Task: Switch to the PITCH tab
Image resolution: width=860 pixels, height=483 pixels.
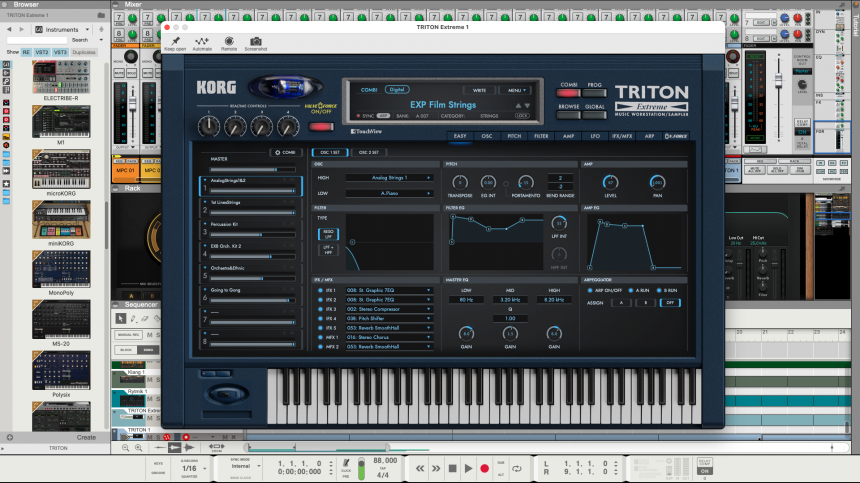Action: click(x=514, y=136)
